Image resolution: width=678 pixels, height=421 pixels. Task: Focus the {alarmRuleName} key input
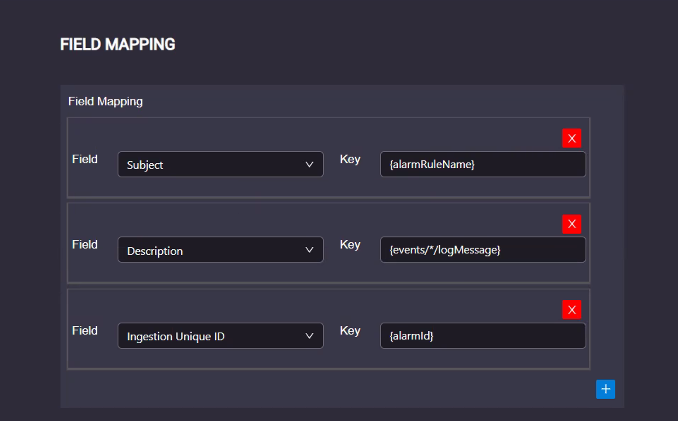pos(483,164)
